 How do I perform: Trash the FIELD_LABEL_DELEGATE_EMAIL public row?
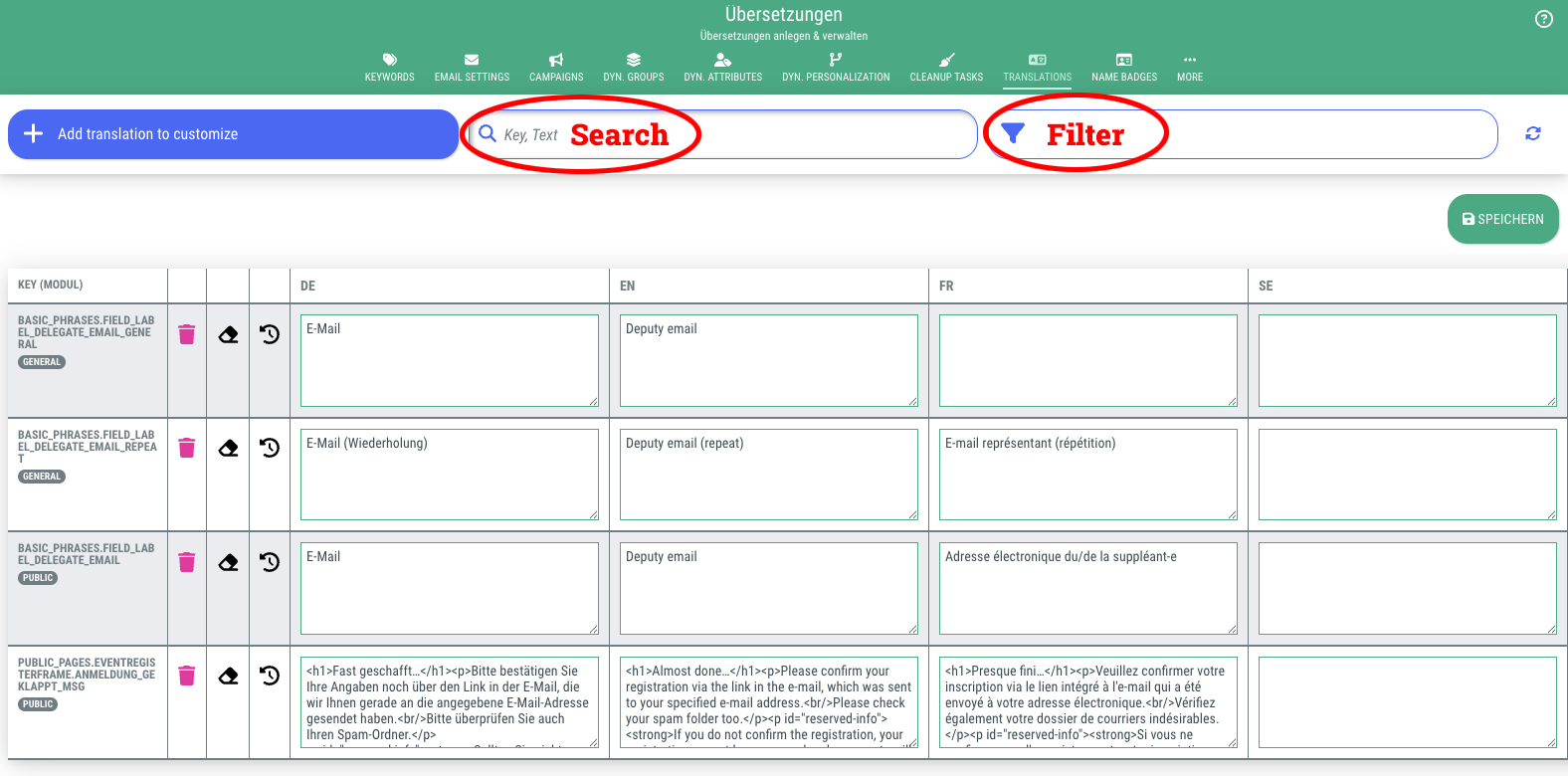tap(187, 562)
